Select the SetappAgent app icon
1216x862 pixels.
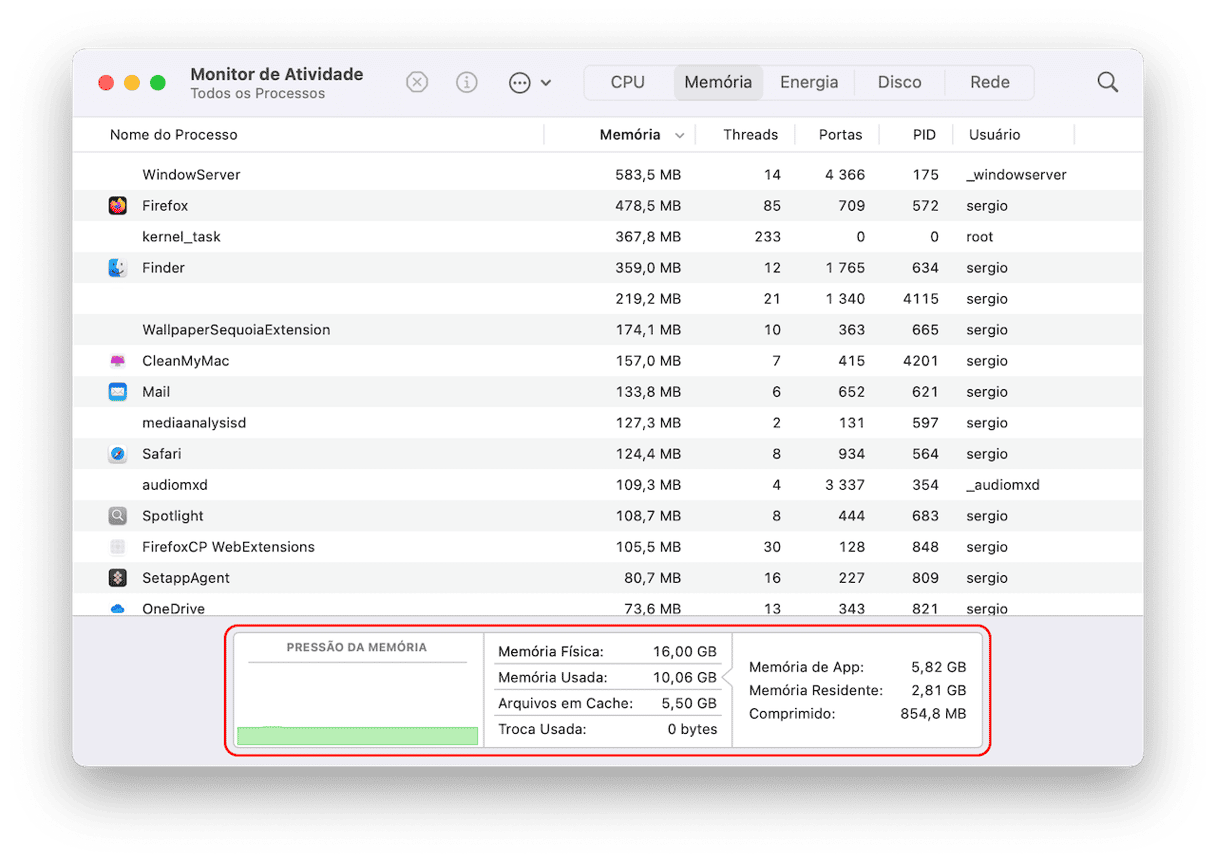point(118,578)
